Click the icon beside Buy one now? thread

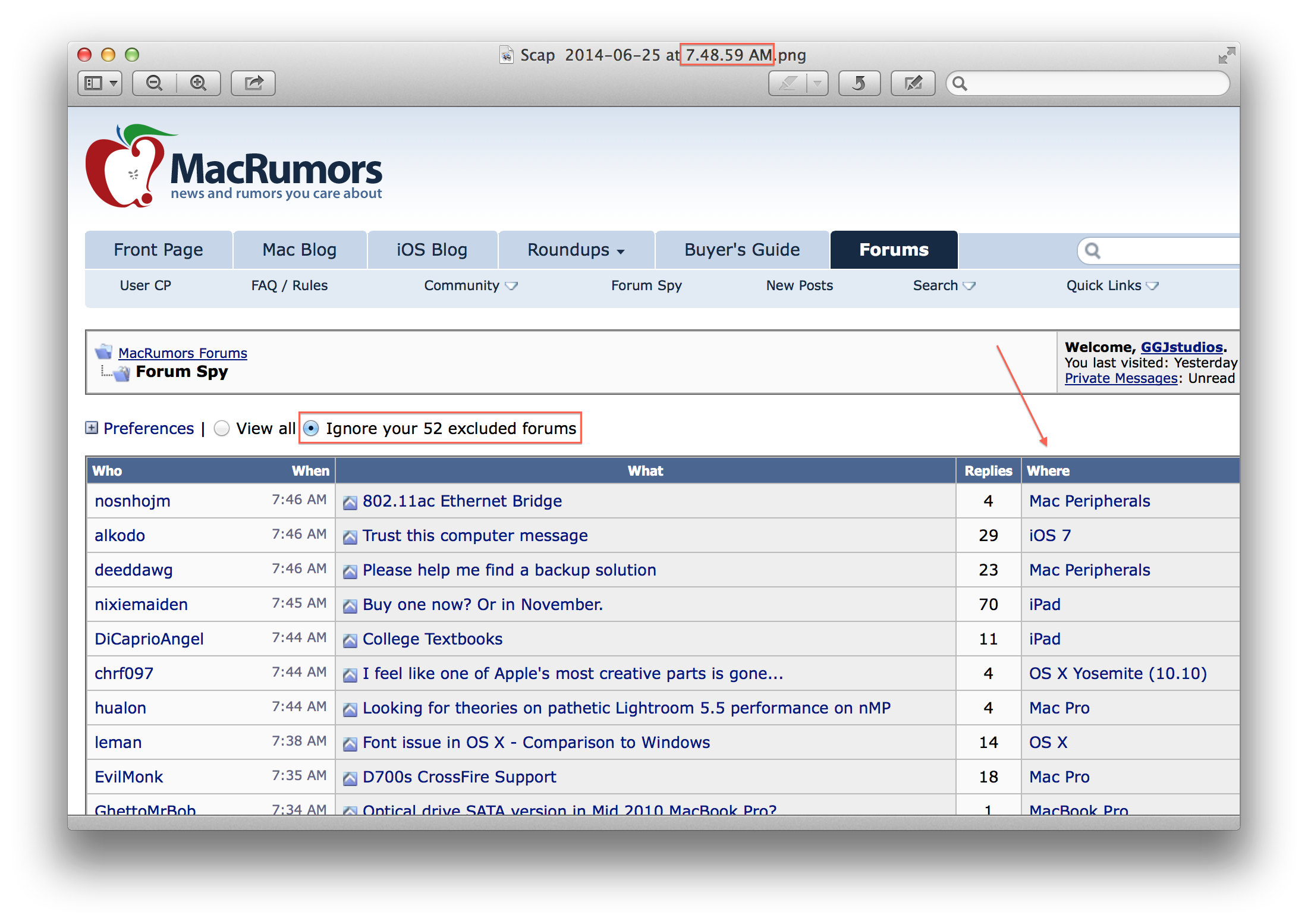(x=350, y=606)
